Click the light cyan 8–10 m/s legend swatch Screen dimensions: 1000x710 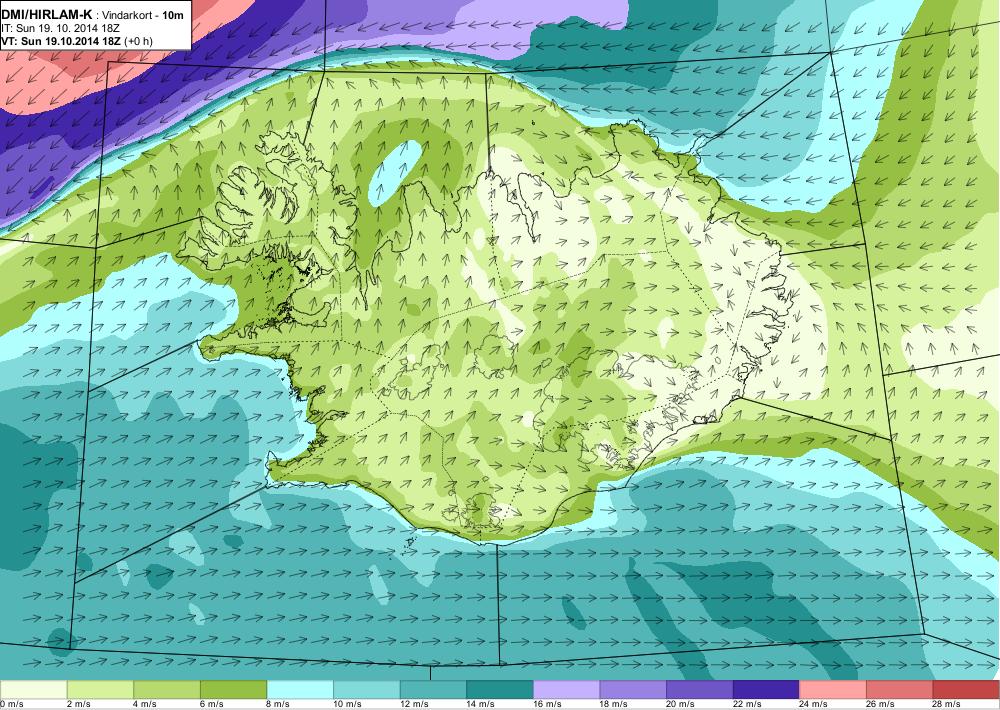[300, 690]
